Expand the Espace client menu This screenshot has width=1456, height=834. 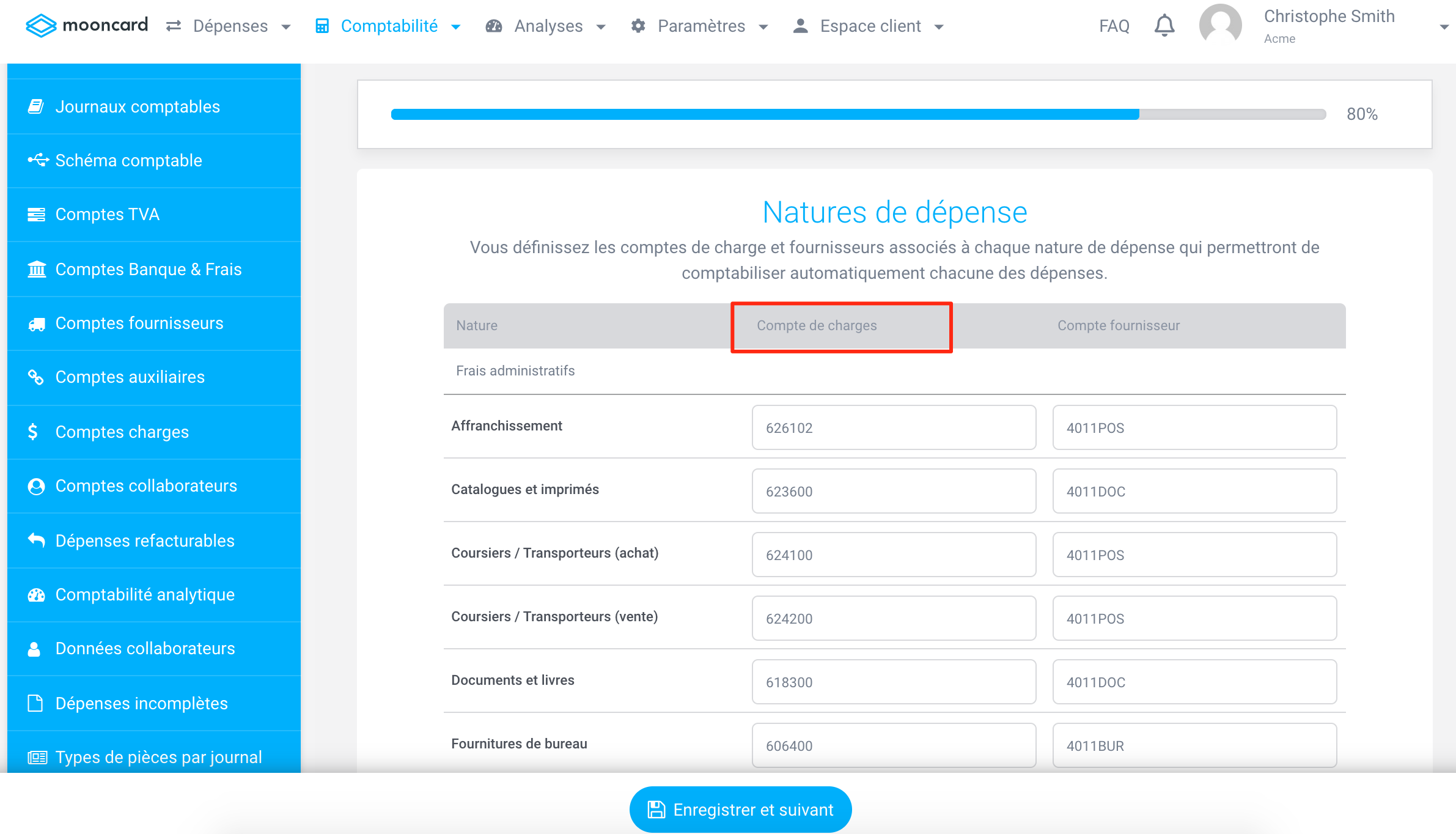click(870, 26)
